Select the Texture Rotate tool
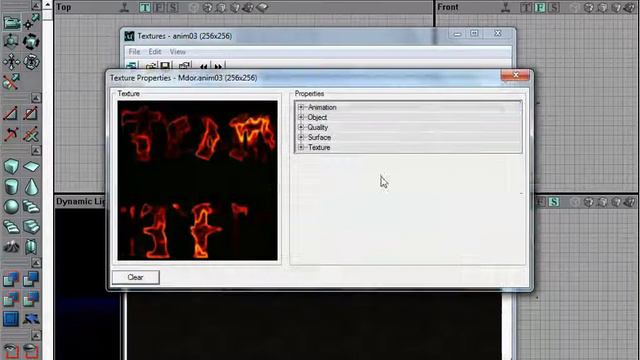This screenshot has width=640, height=360. tap(31, 62)
